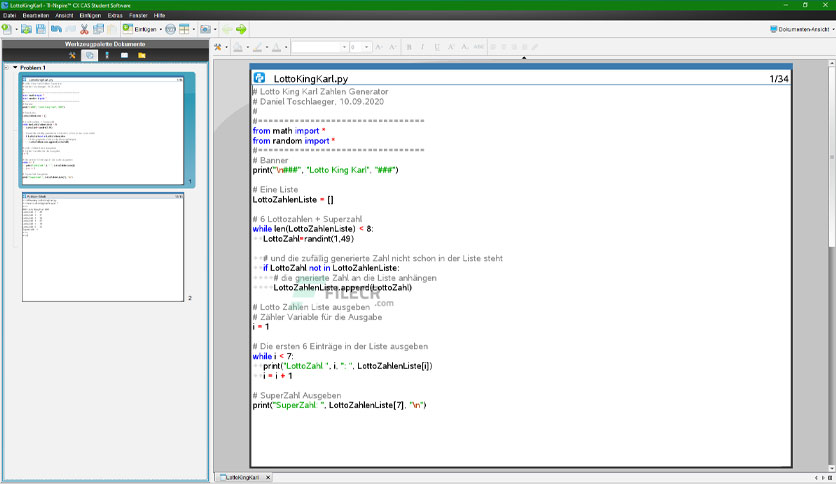Toggle subscript formatting
The height and width of the screenshot is (484, 836).
tap(465, 47)
